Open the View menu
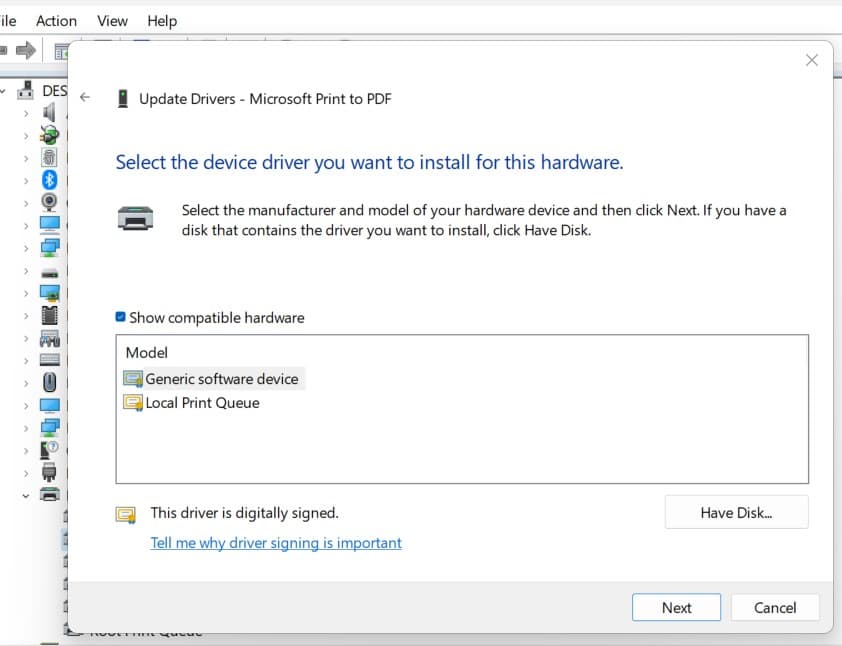The width and height of the screenshot is (842, 646). [x=112, y=21]
